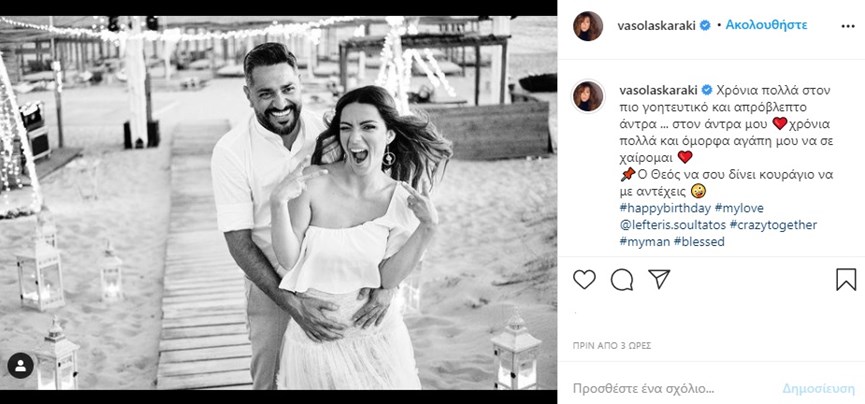The height and width of the screenshot is (404, 865).
Task: Click the verified badge in the caption
Action: point(707,89)
